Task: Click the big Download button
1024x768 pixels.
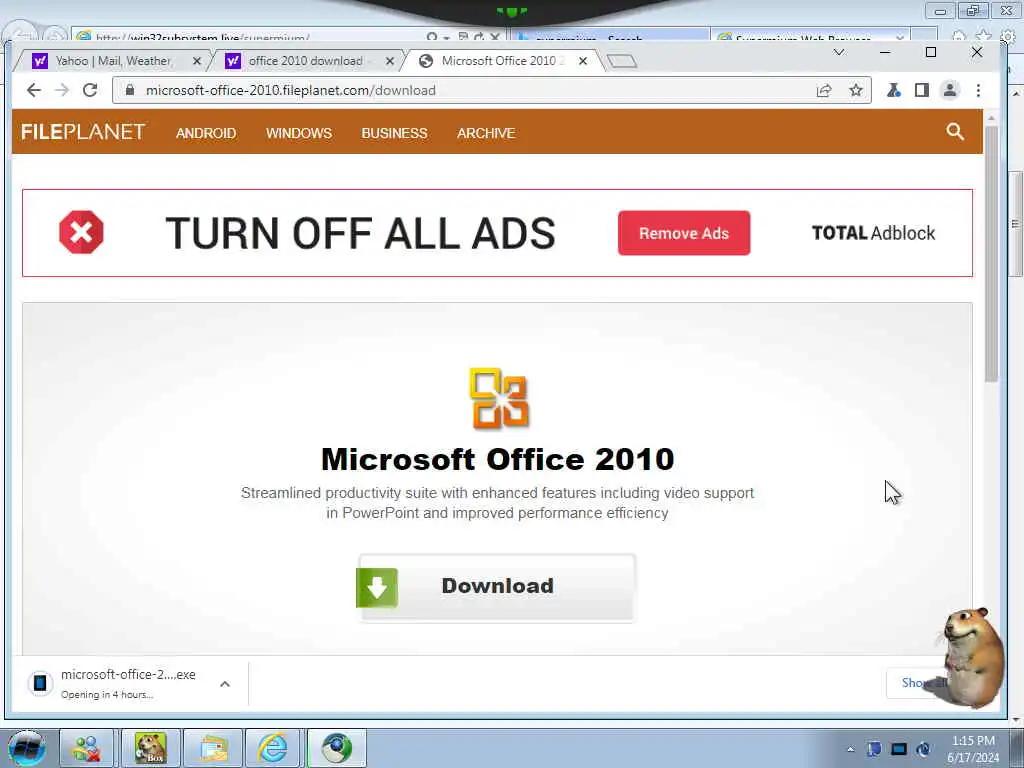Action: 496,587
